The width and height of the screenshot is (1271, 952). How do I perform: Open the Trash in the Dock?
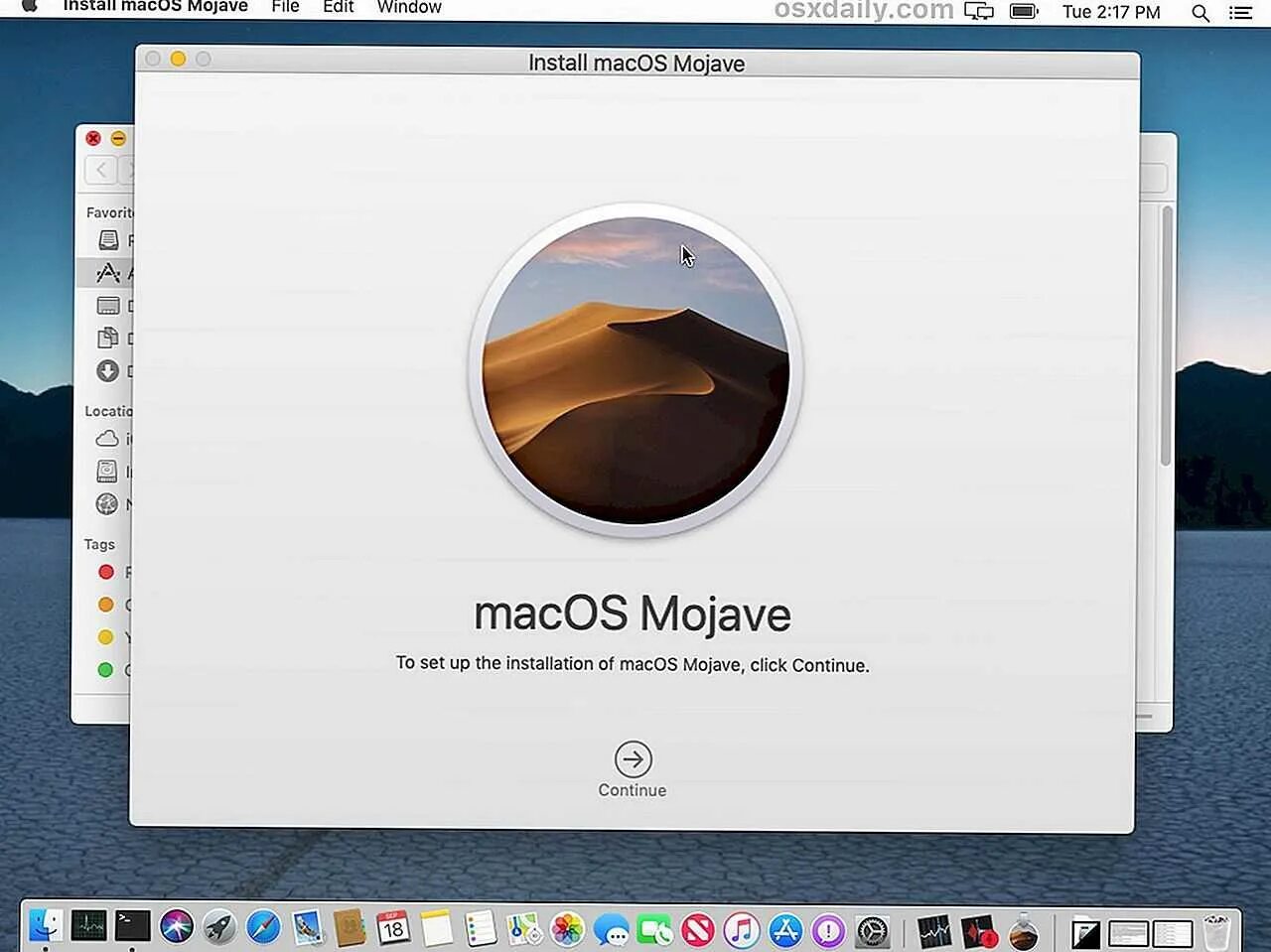pos(1216,932)
